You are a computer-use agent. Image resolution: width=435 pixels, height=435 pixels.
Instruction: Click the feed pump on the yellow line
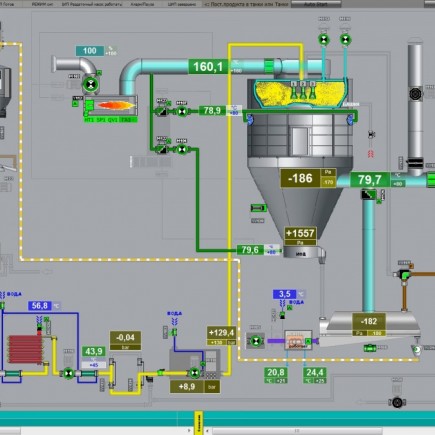coord(194,373)
